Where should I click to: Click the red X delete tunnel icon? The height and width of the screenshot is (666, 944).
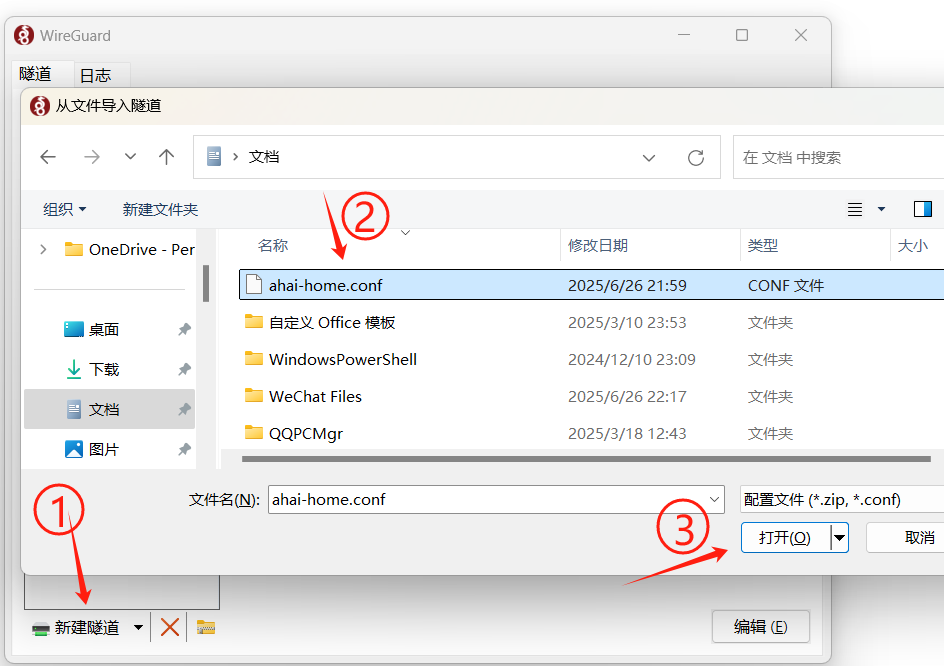click(170, 627)
